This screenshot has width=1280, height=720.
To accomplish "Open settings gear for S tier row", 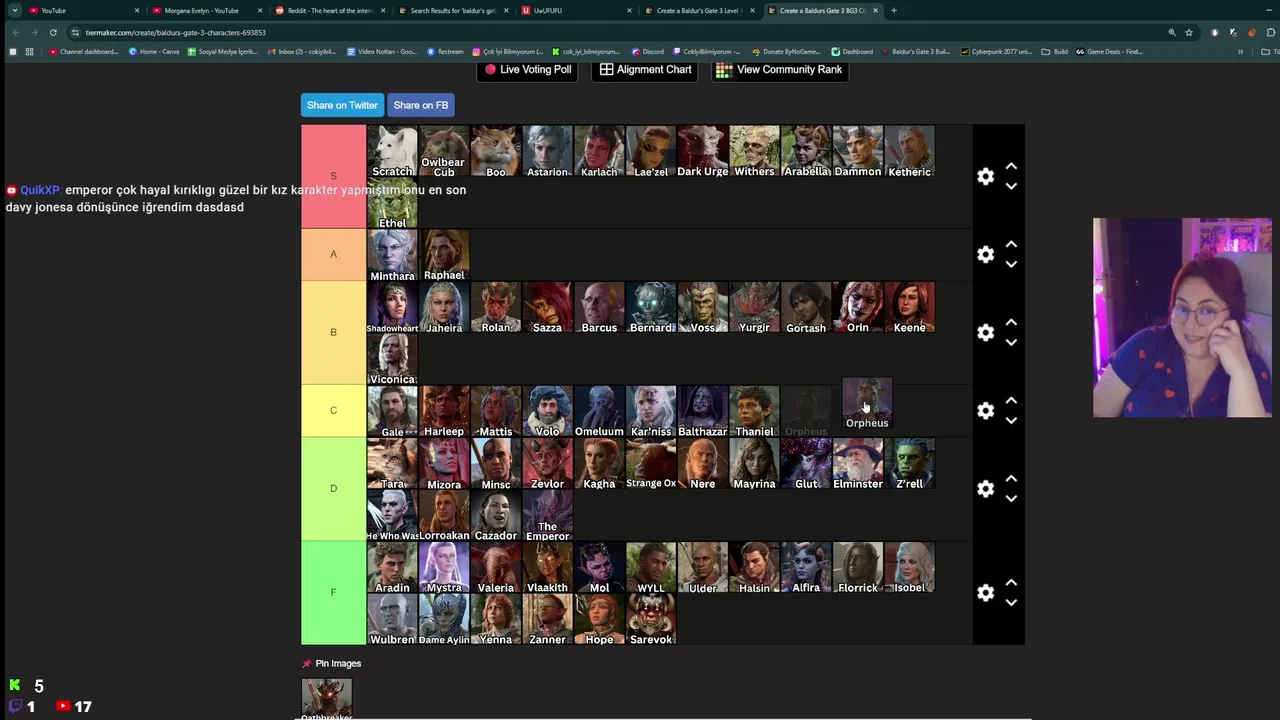I will click(985, 176).
